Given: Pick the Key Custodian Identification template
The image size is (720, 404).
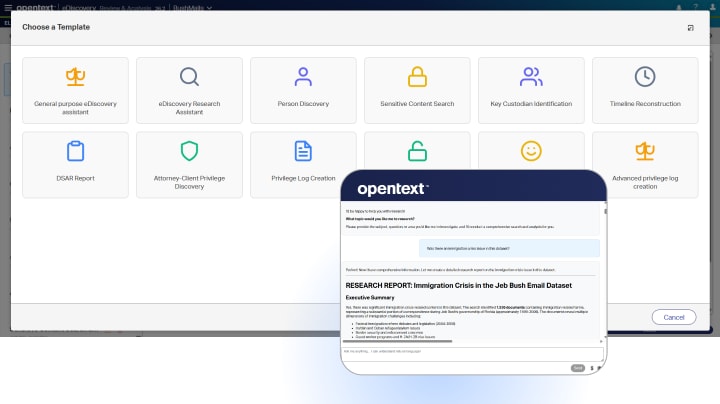Looking at the screenshot, I should (531, 90).
